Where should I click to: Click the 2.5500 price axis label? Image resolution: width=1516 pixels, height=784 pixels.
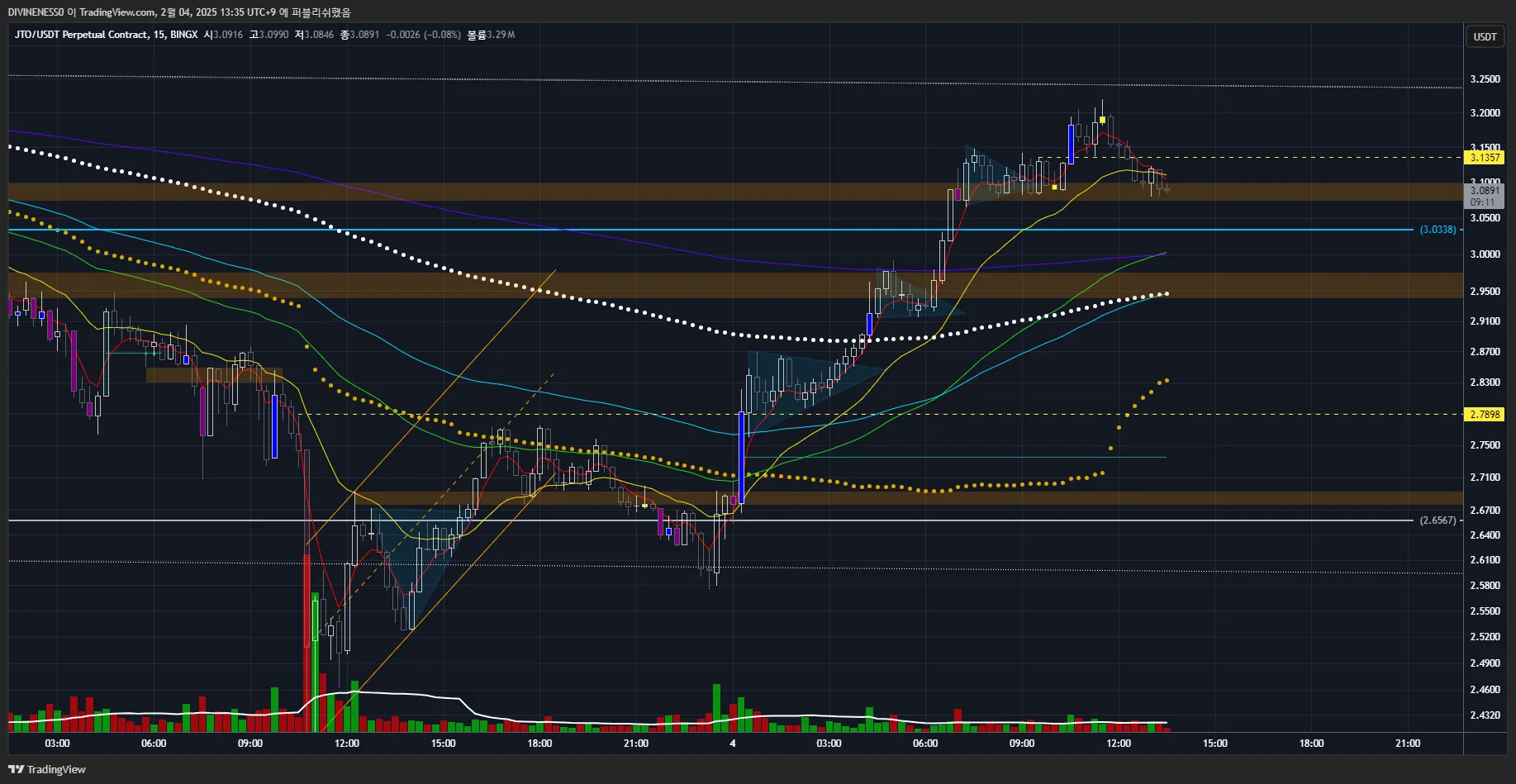[x=1485, y=611]
